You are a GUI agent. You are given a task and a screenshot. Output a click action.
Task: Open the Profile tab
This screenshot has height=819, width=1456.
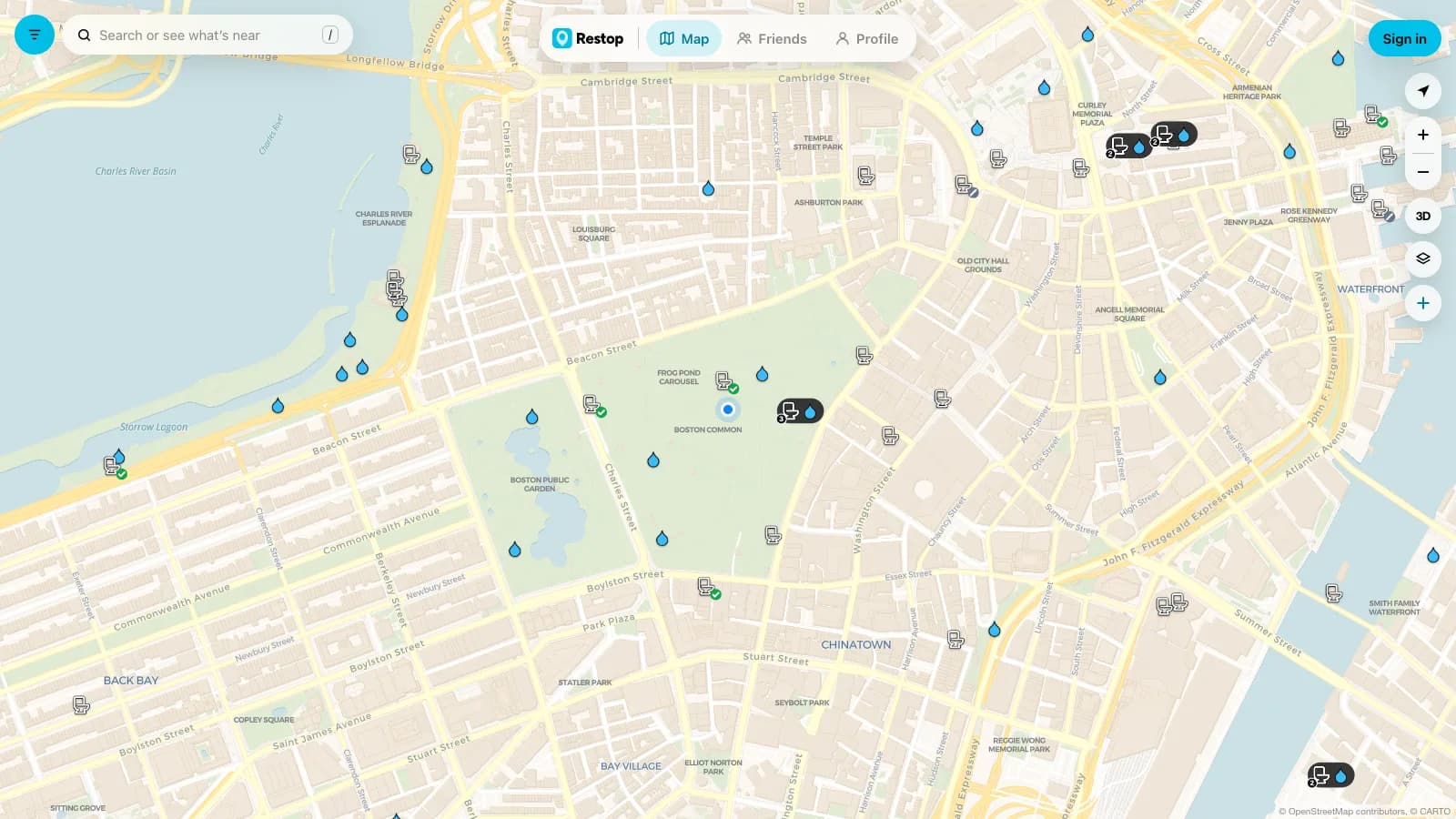[x=867, y=38]
